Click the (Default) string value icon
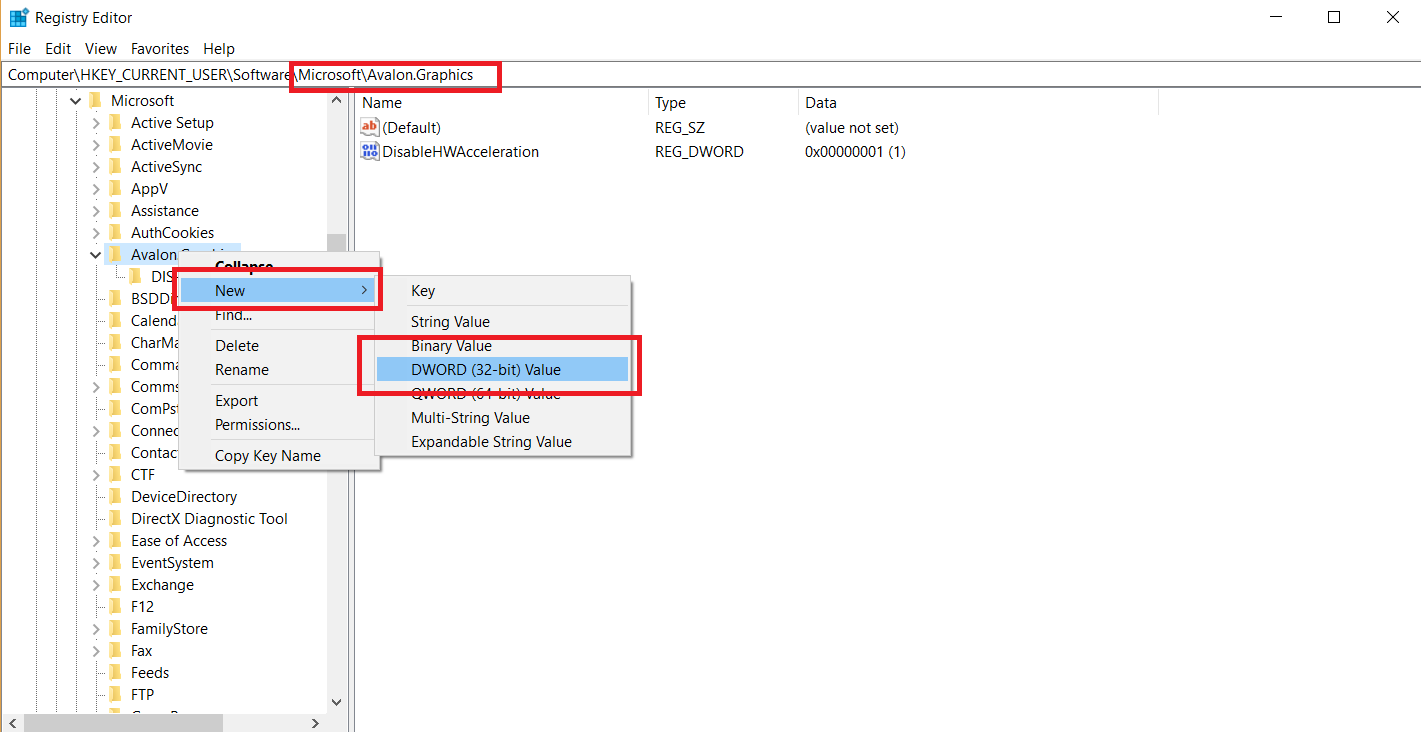This screenshot has height=732, width=1421. 370,128
